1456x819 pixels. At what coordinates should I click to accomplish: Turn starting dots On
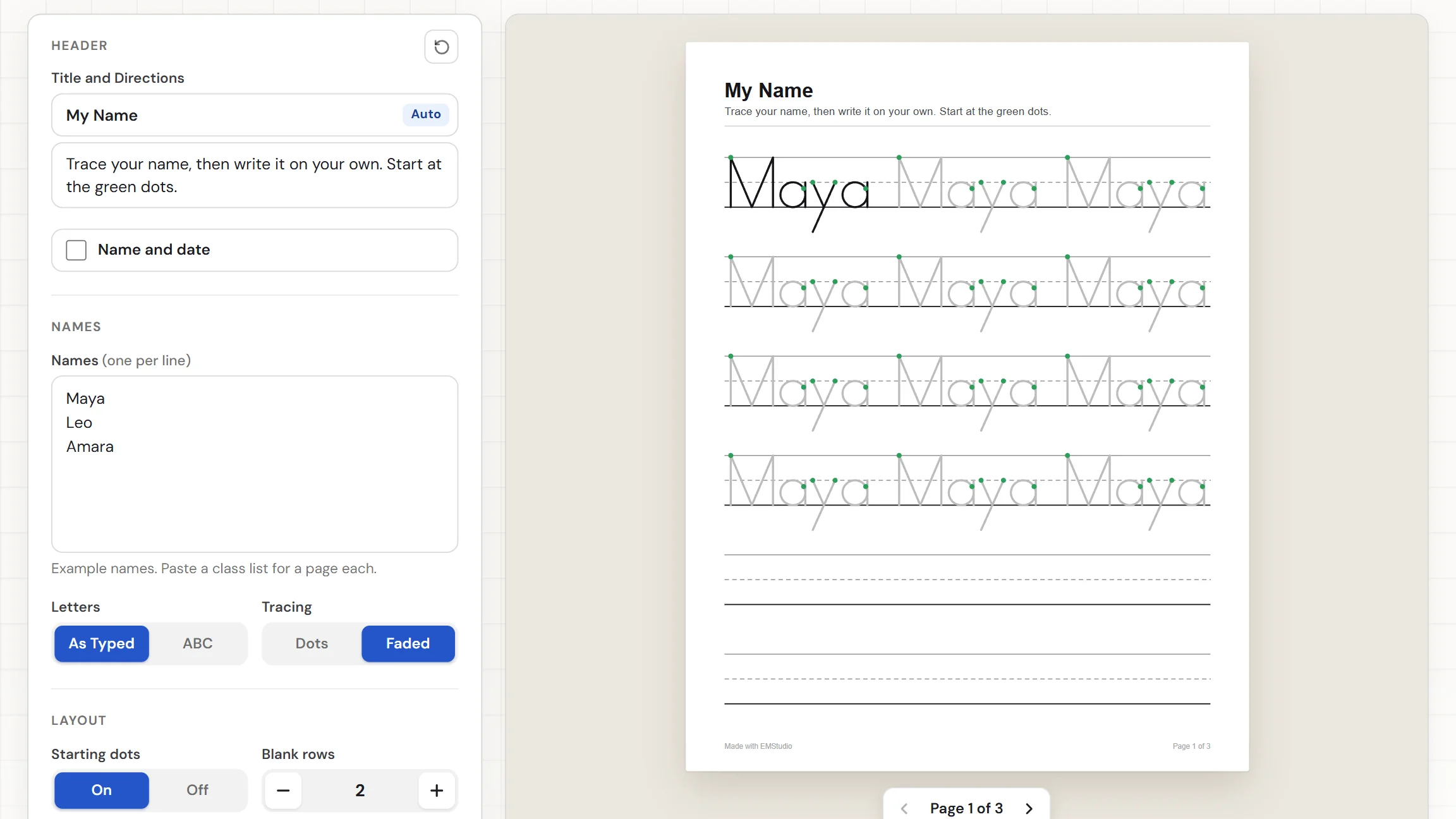(x=102, y=790)
